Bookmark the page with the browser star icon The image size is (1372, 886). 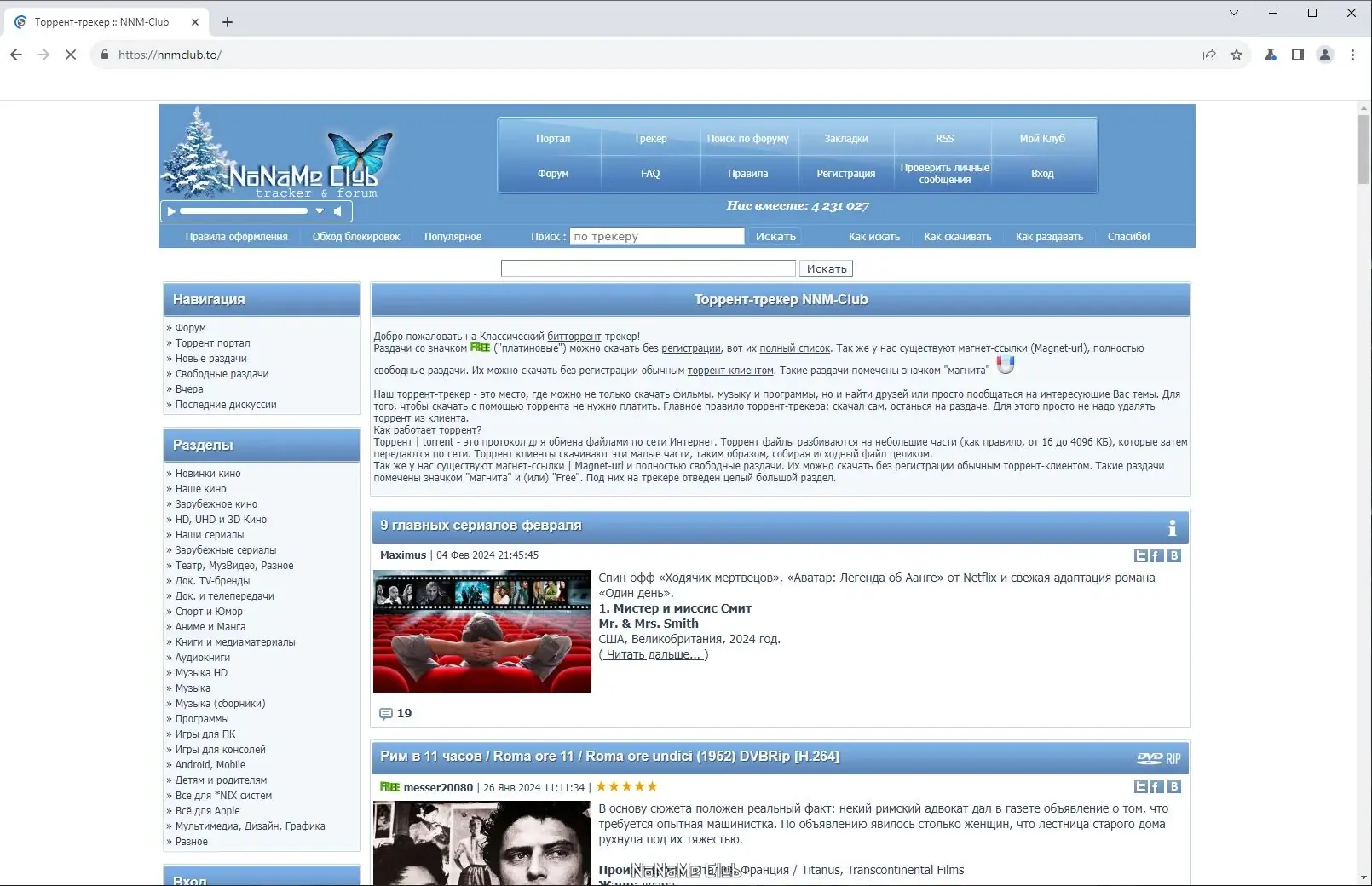tap(1237, 55)
